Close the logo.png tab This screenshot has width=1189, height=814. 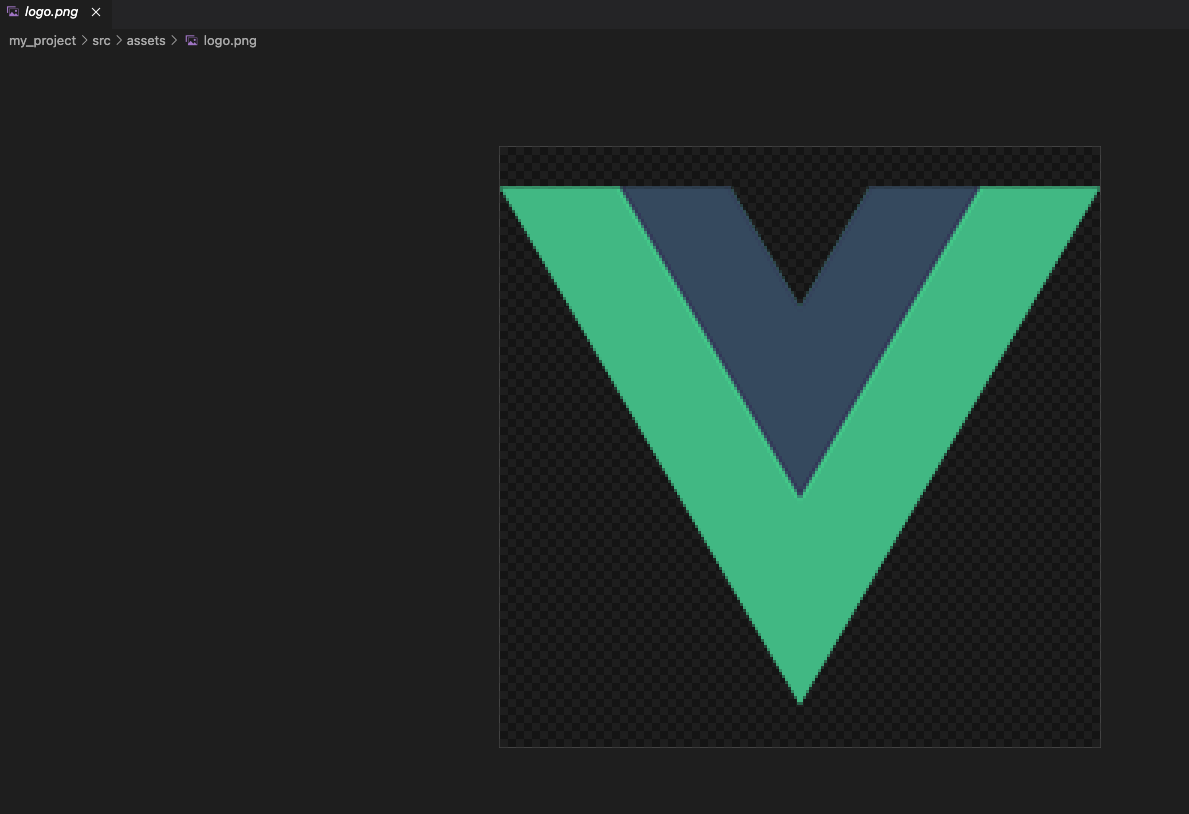(x=96, y=12)
